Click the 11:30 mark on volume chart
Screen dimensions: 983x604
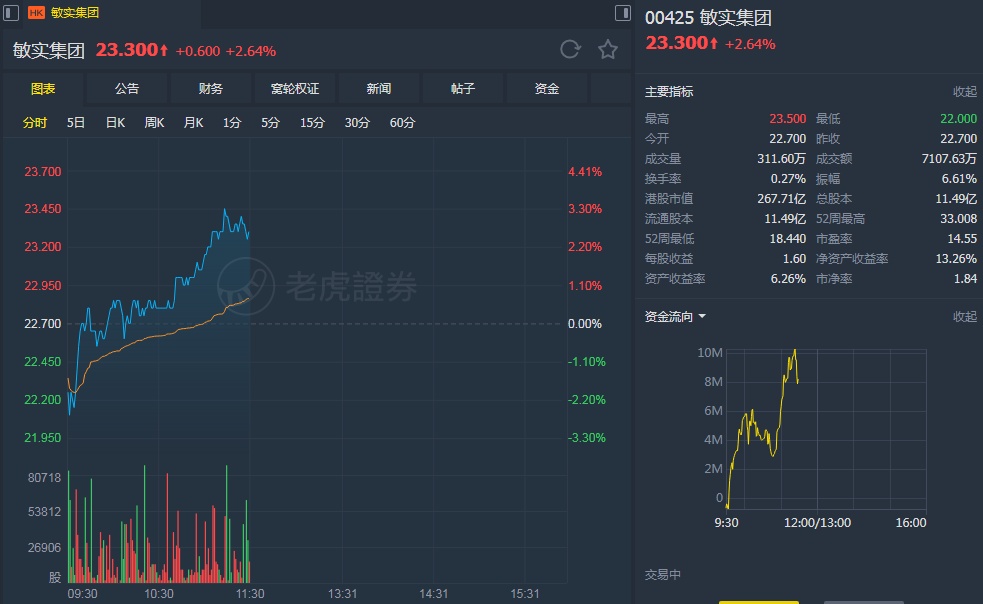tap(249, 593)
